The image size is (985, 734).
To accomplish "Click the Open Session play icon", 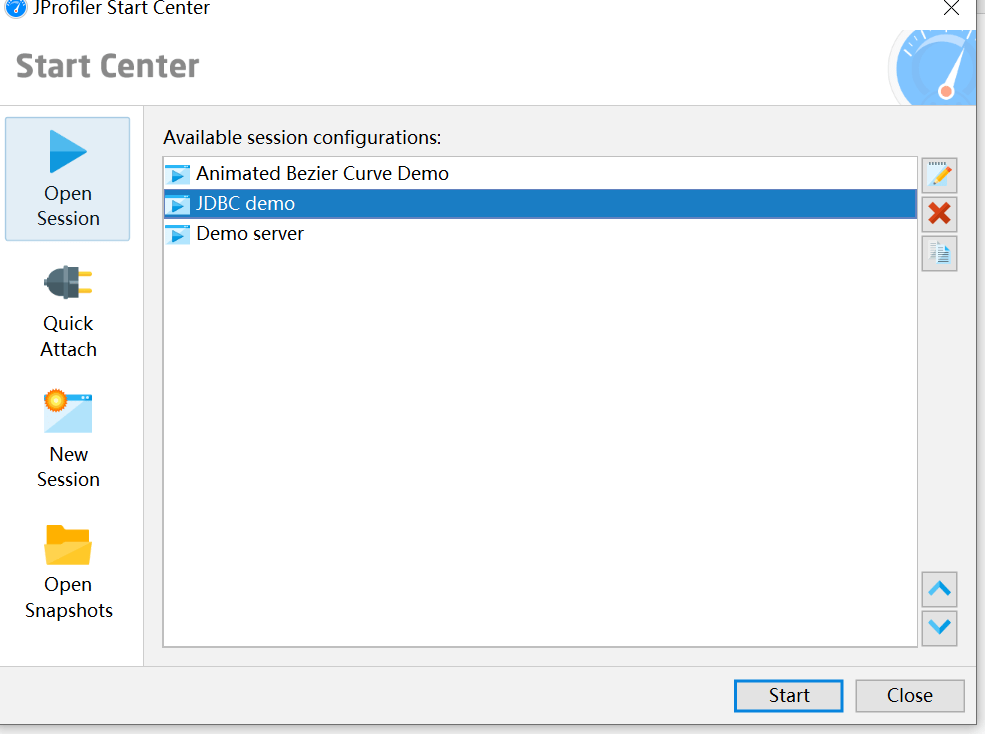I will click(x=68, y=153).
